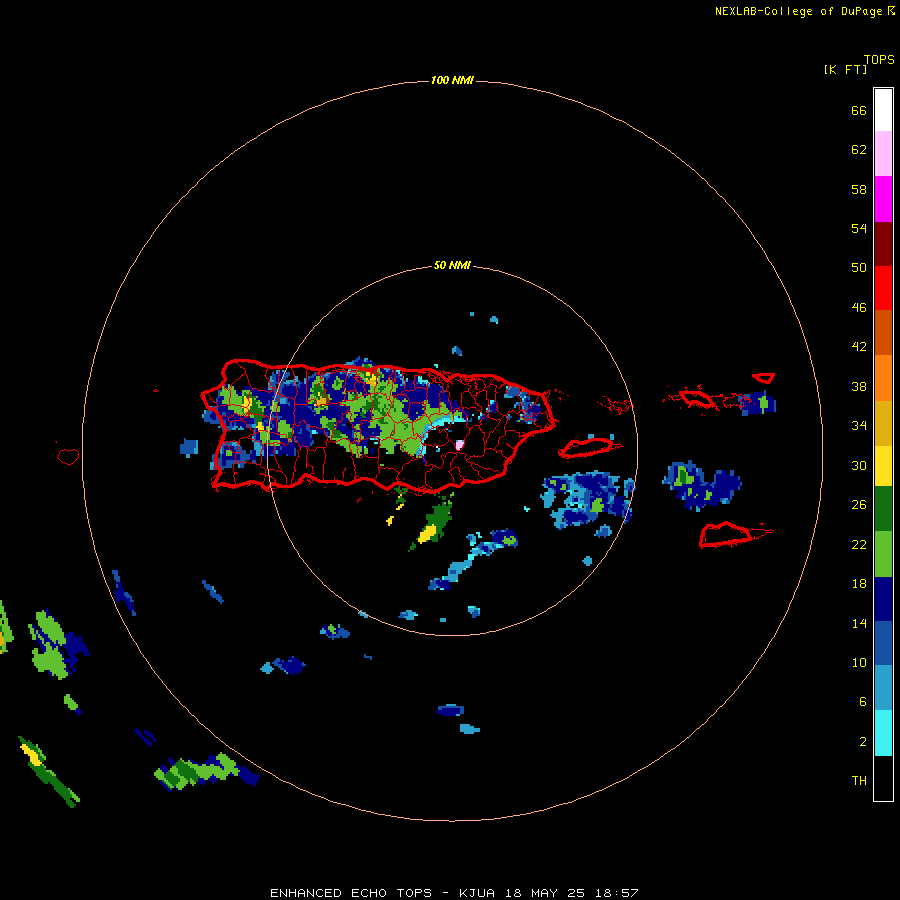
Task: Click the 'TOPS' legend title
Action: coord(879,59)
